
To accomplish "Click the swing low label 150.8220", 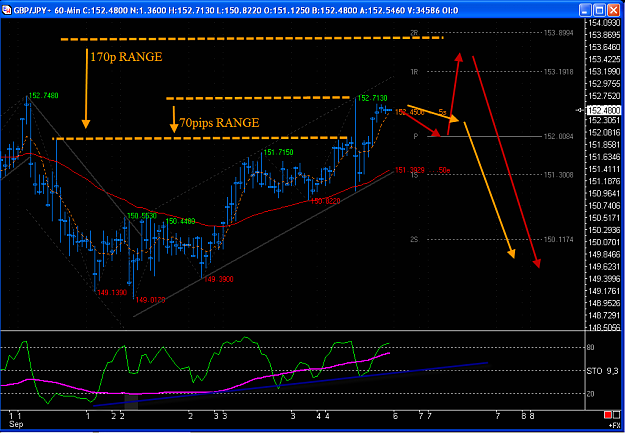I will click(x=326, y=201).
